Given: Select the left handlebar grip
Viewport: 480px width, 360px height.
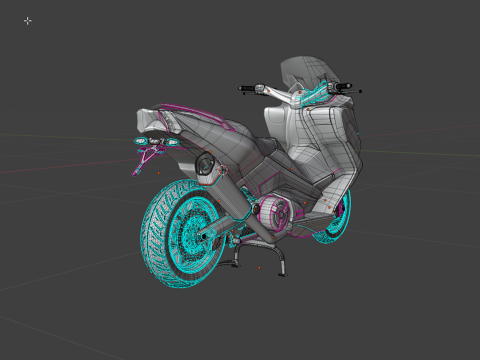Looking at the screenshot, I should 247,89.
